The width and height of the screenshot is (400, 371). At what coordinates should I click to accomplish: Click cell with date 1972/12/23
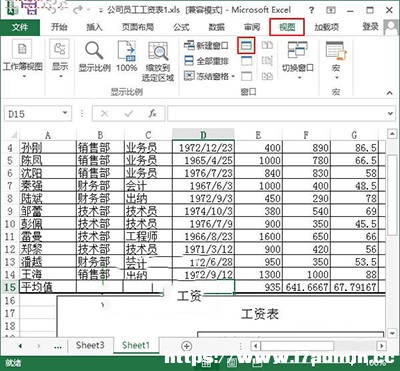coord(203,148)
